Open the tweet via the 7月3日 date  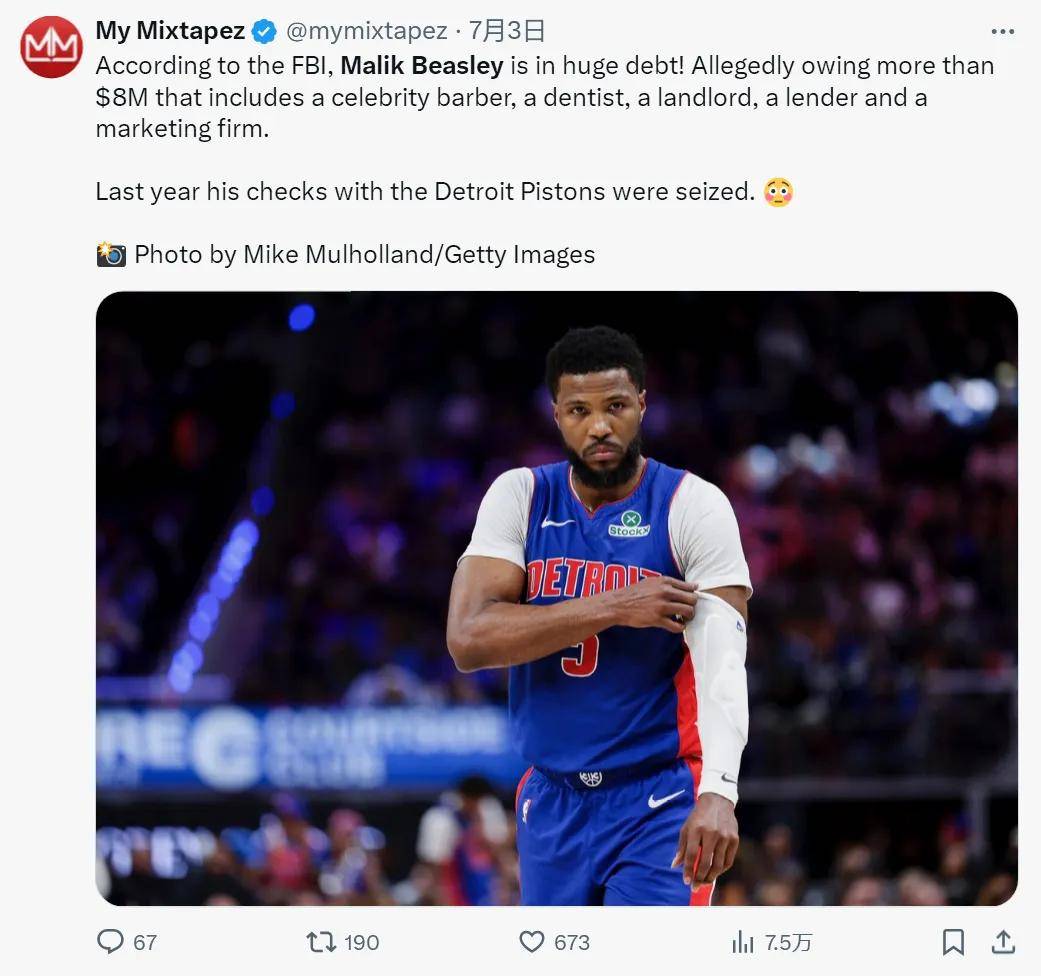pyautogui.click(x=507, y=32)
